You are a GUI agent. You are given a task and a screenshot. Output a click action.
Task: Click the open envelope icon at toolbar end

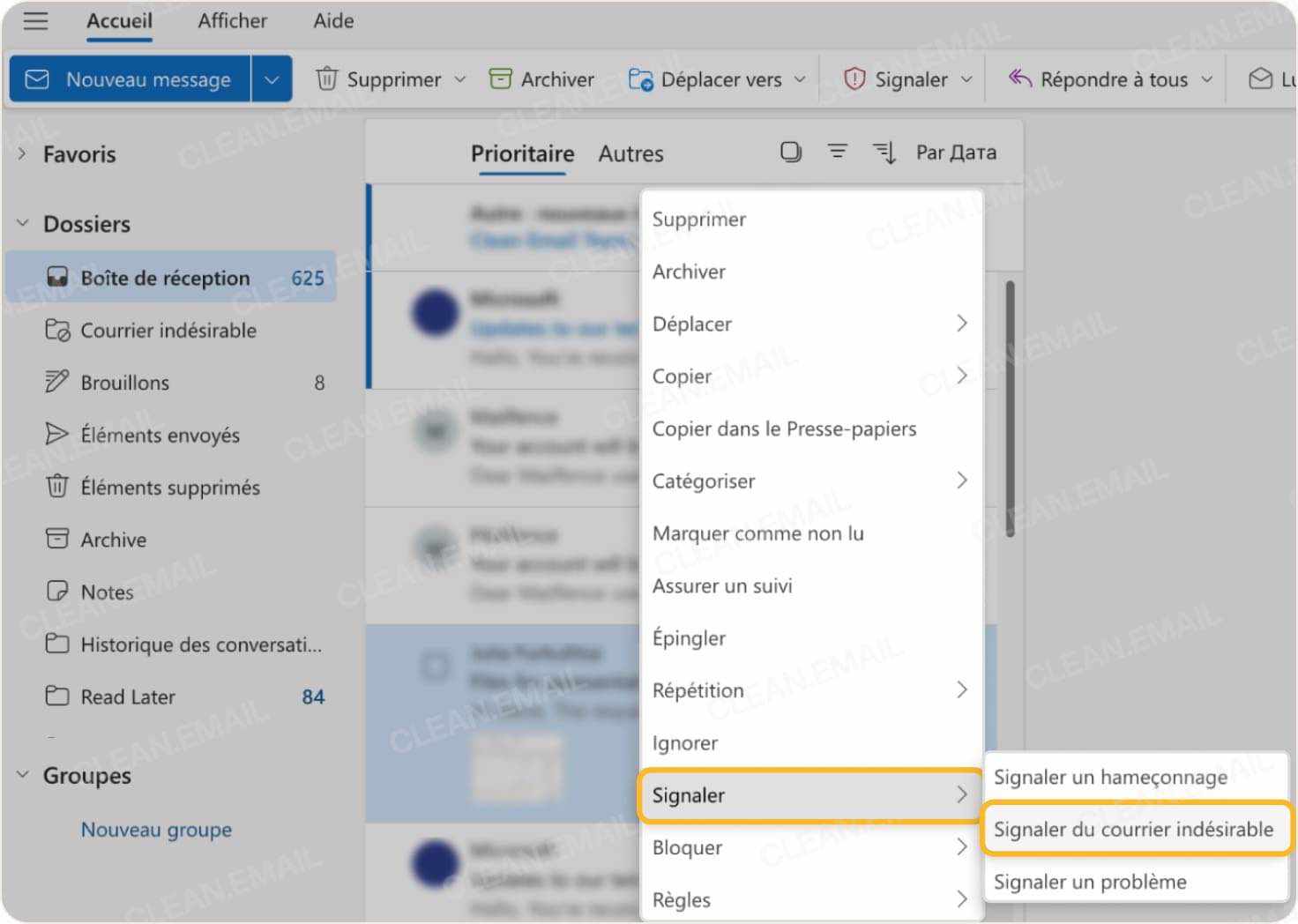click(x=1260, y=79)
